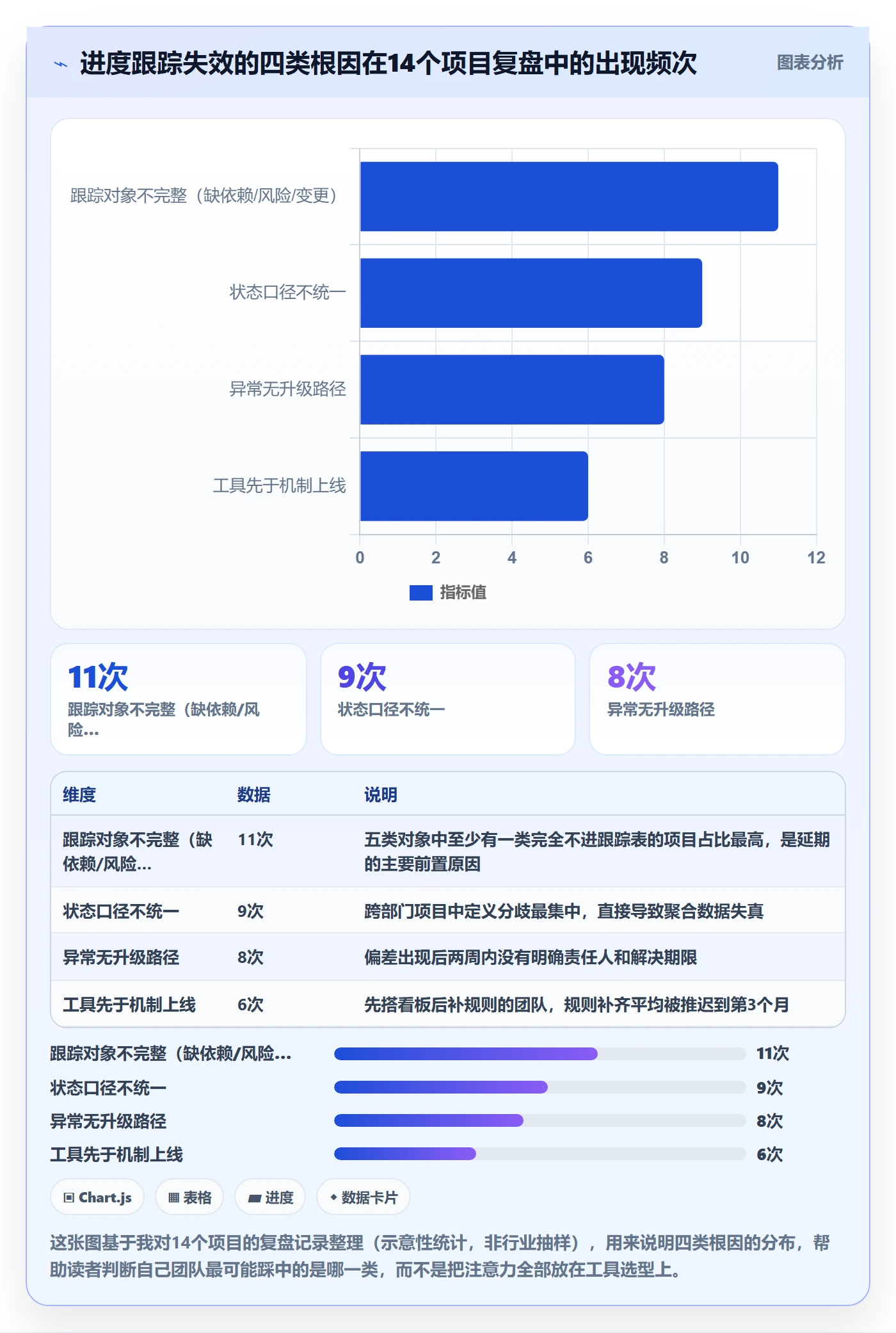
Task: Click the grid icon in 表格 tag
Action: [x=173, y=1198]
